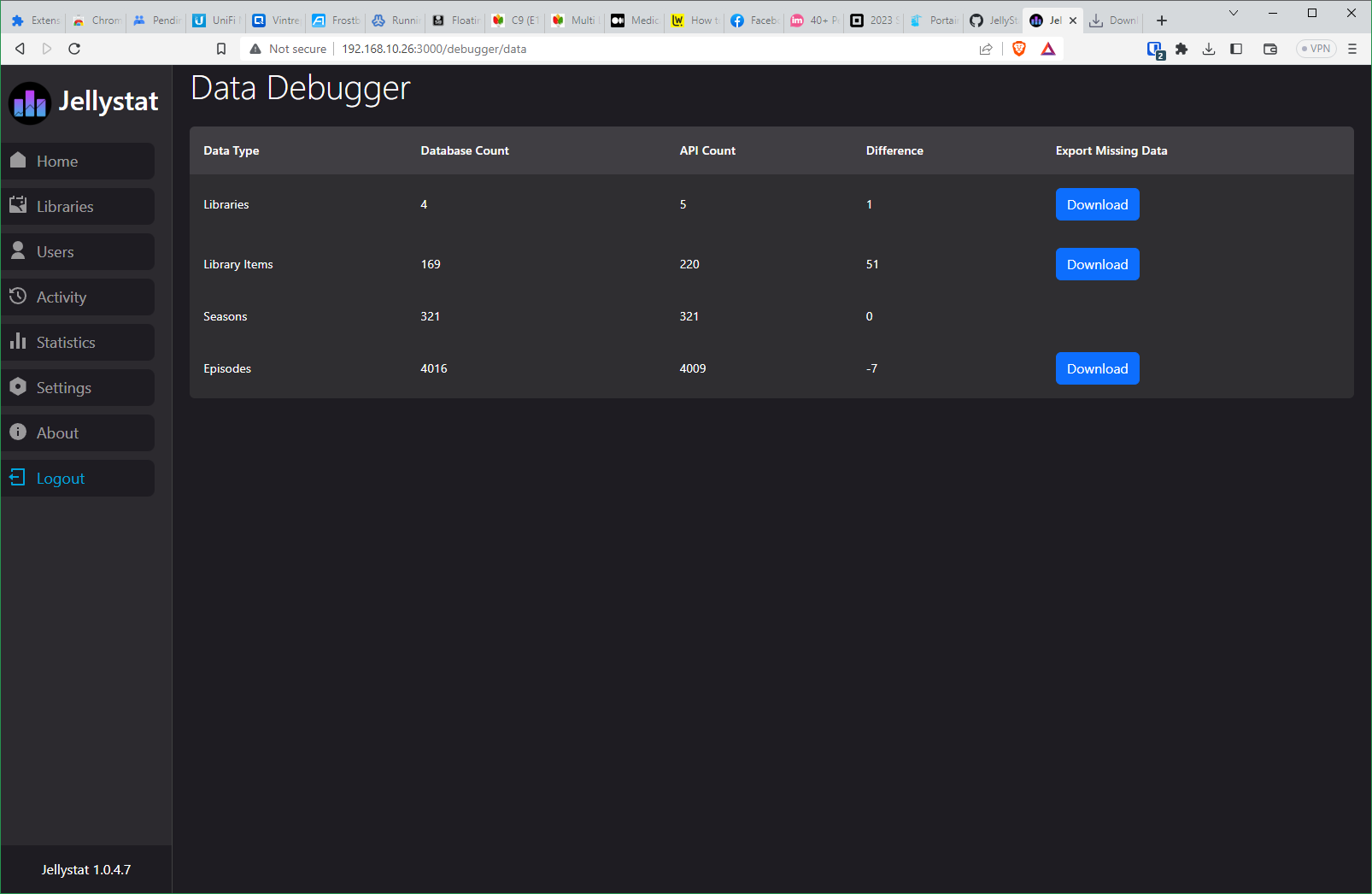Click the About info icon

(19, 432)
